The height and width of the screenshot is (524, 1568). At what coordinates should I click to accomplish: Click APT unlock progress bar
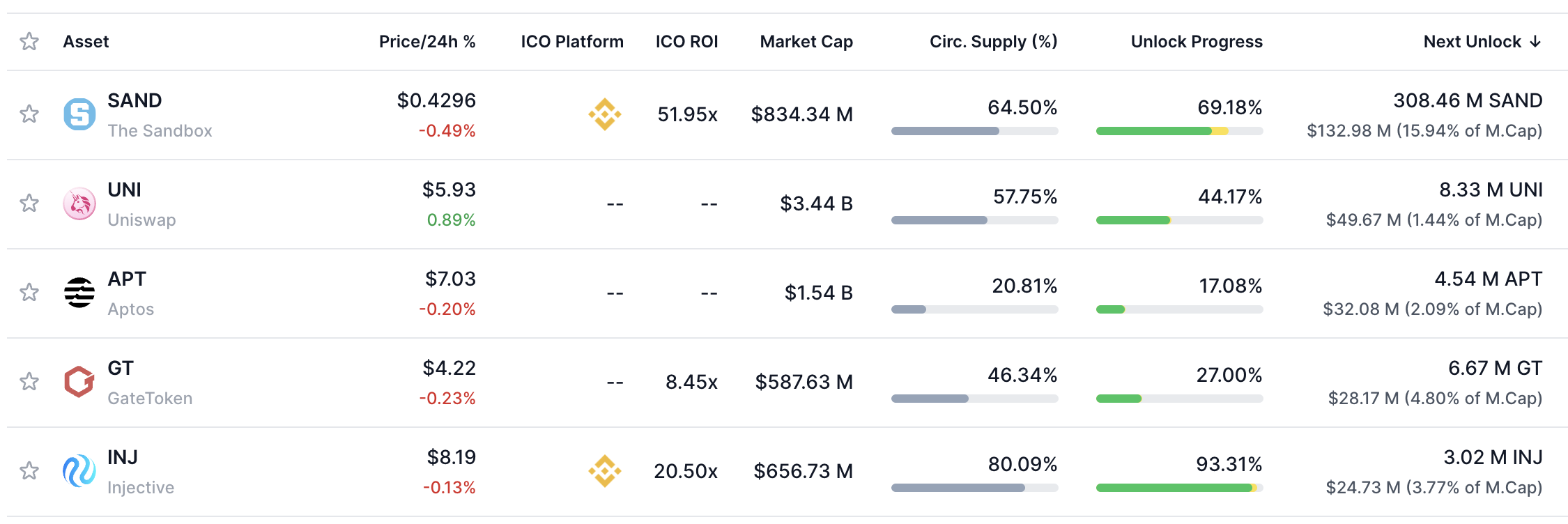pyautogui.click(x=1179, y=309)
